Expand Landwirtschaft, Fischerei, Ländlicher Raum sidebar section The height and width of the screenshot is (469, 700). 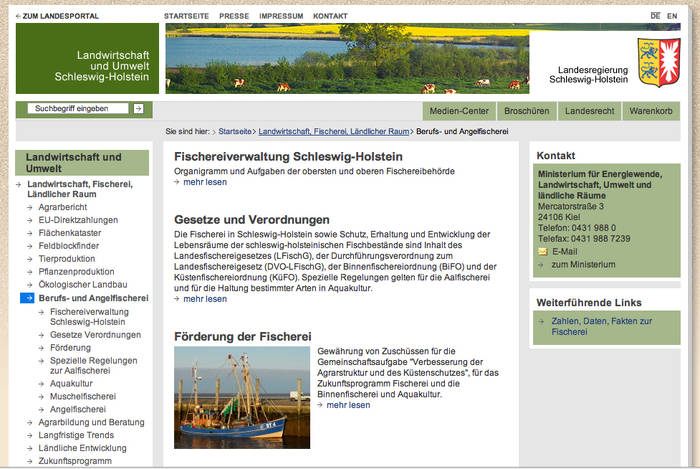click(x=80, y=189)
